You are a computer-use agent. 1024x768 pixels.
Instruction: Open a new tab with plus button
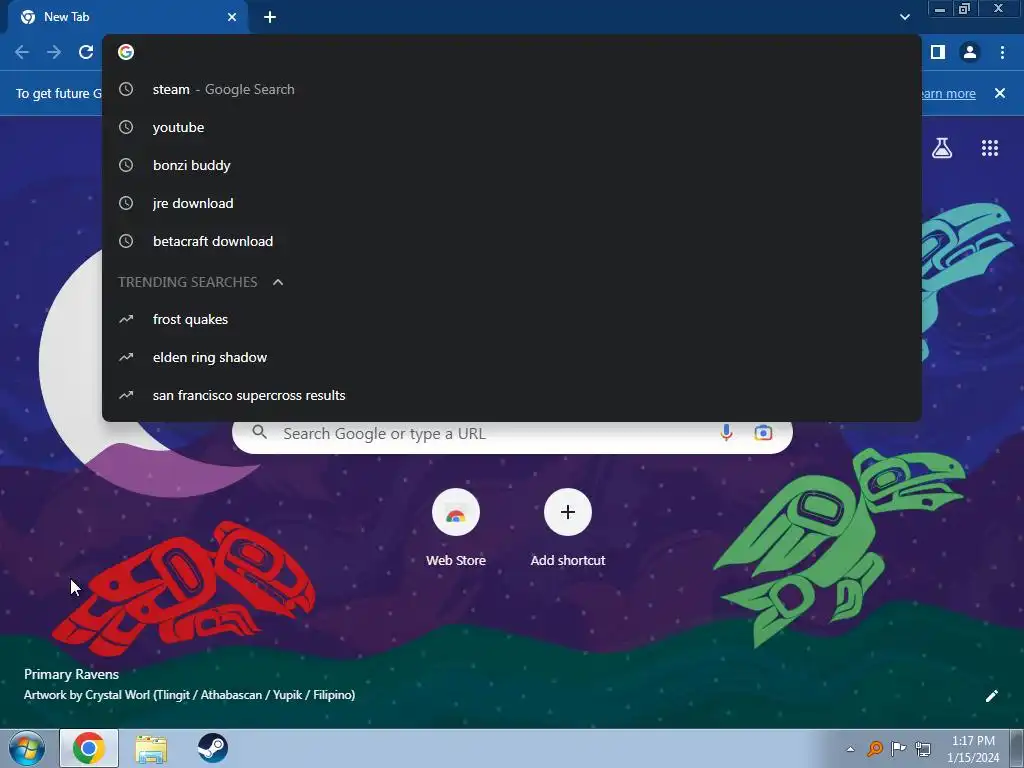pyautogui.click(x=270, y=17)
